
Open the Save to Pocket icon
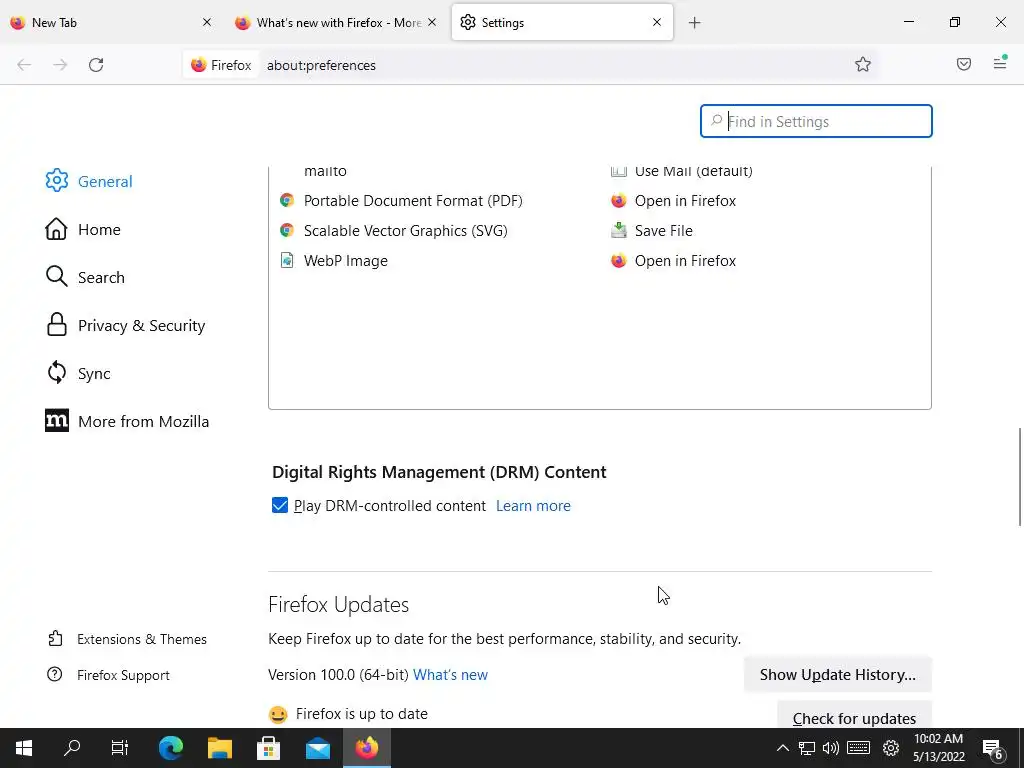click(963, 64)
